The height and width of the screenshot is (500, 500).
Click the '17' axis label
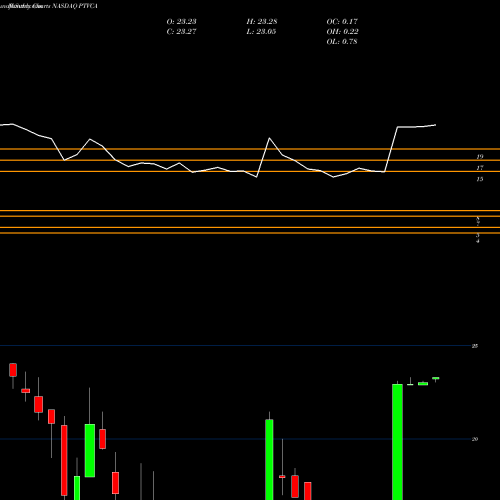coord(480,168)
